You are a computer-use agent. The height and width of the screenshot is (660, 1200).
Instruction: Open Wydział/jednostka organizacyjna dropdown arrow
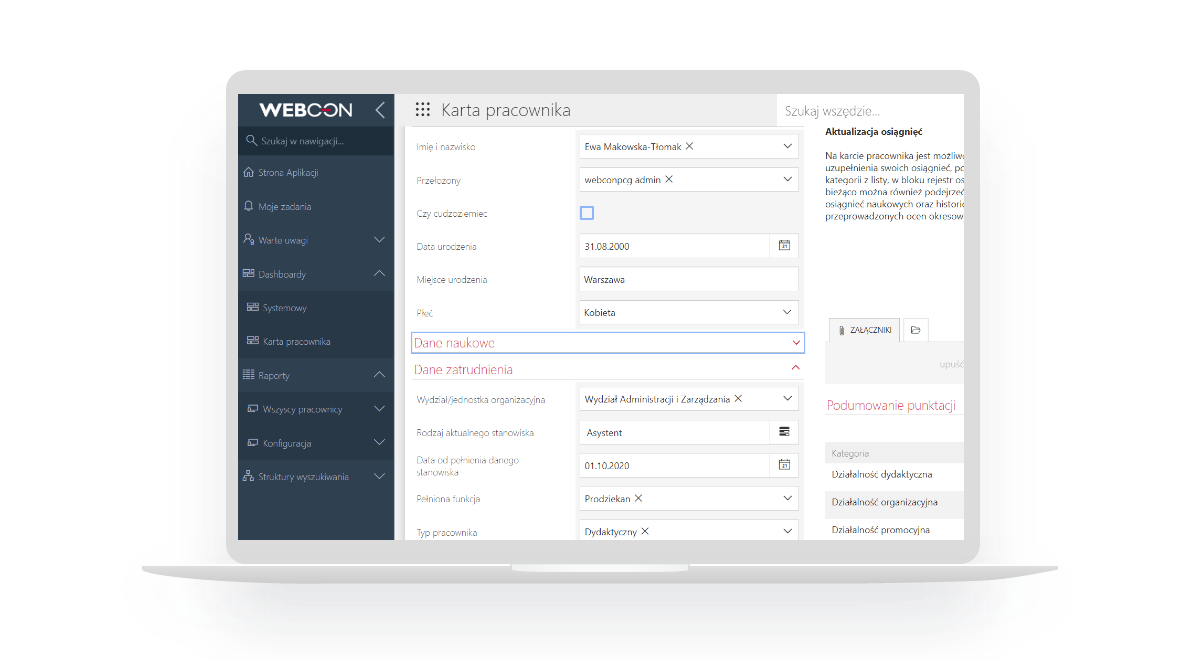pyautogui.click(x=786, y=398)
